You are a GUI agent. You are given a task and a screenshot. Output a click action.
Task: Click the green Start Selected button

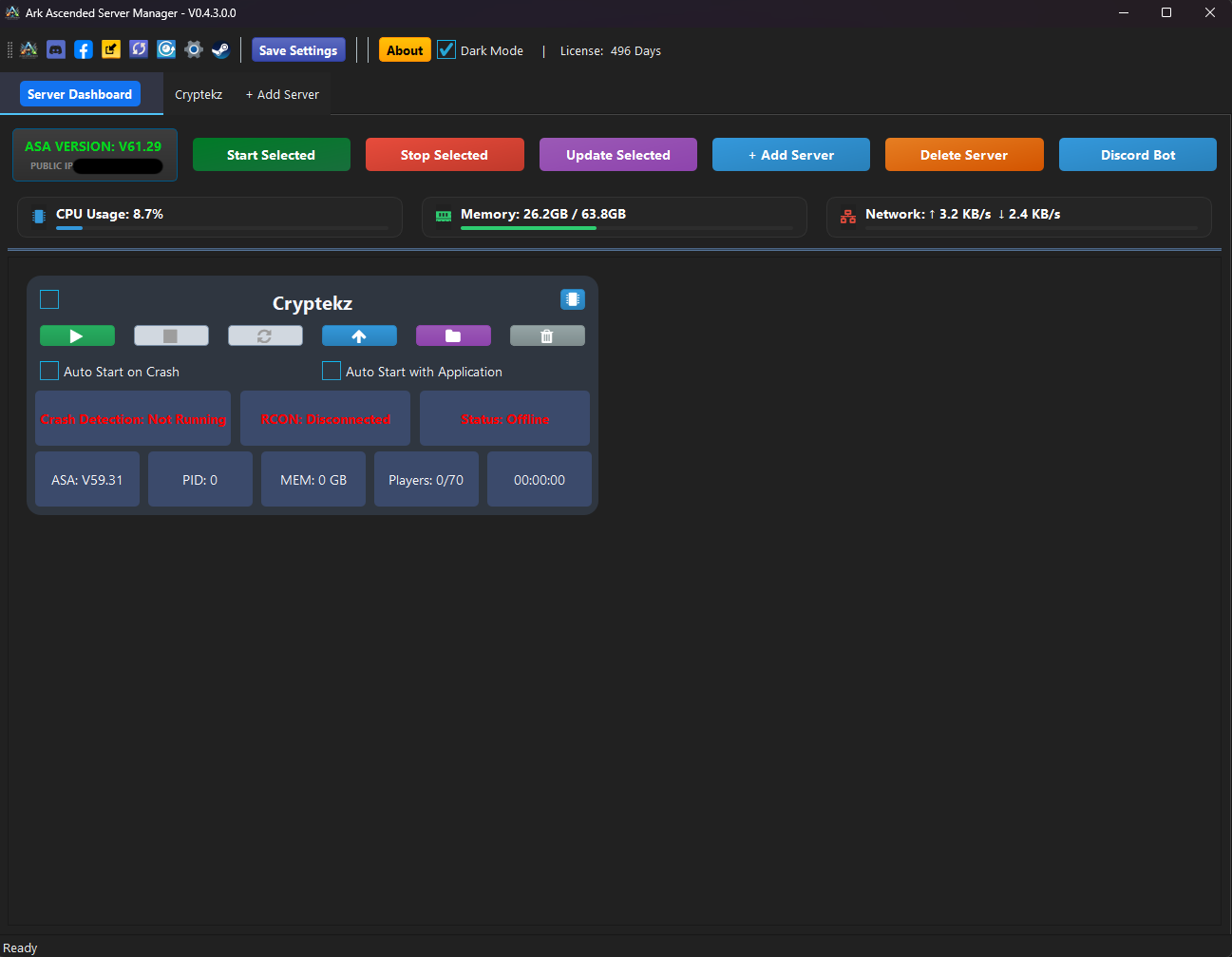(x=271, y=155)
